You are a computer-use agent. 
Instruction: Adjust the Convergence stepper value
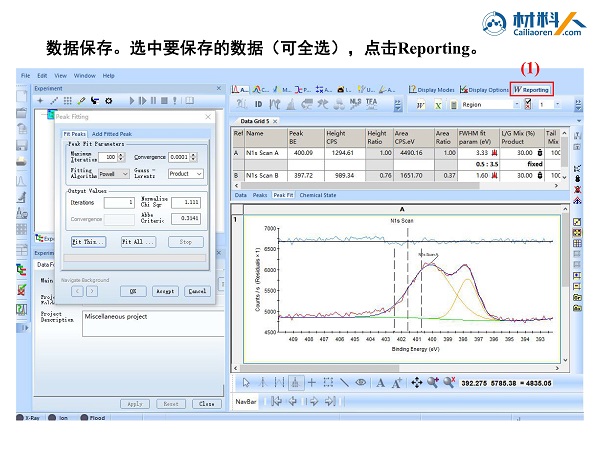click(193, 157)
